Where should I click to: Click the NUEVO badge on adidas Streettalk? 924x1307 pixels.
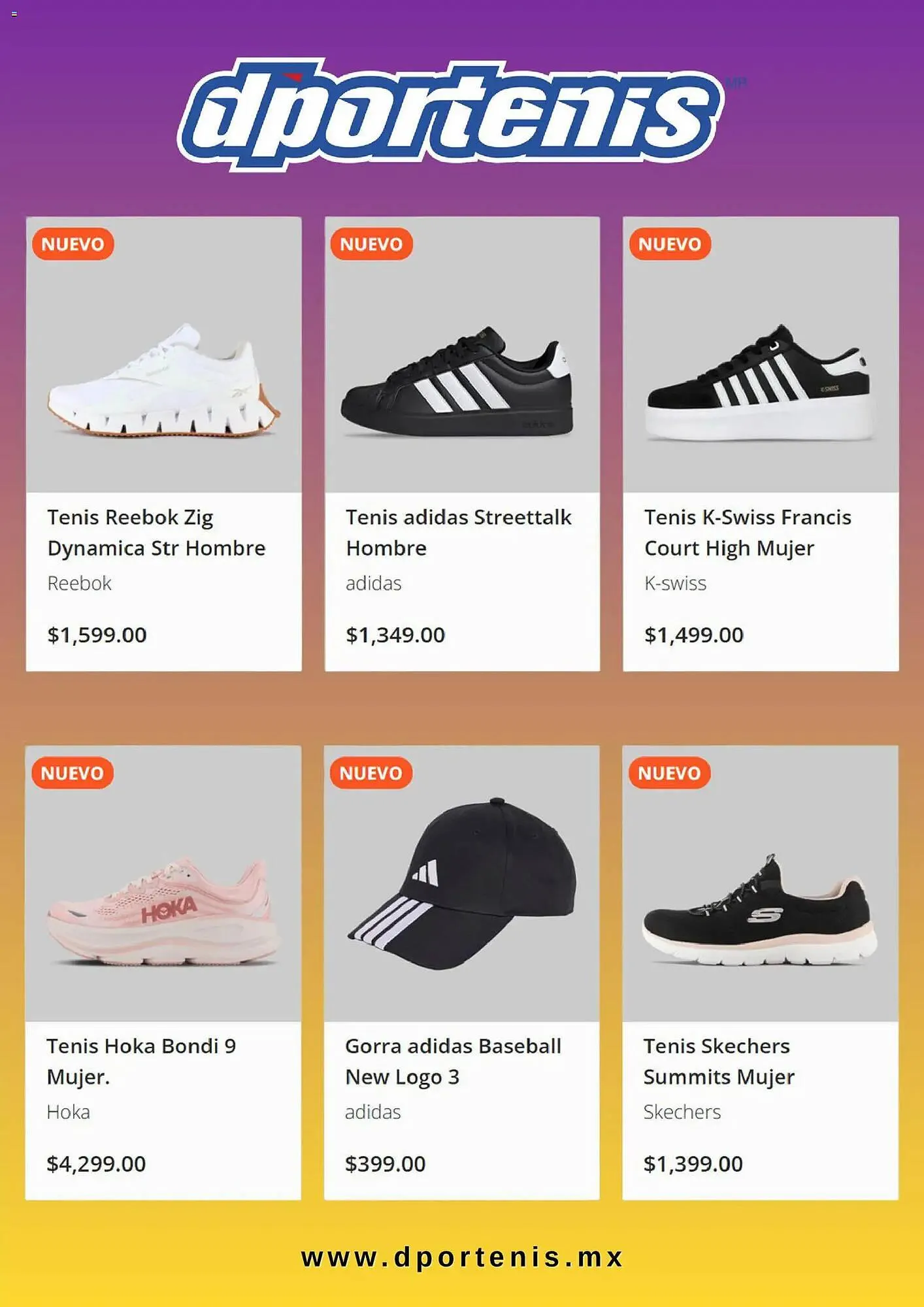371,244
